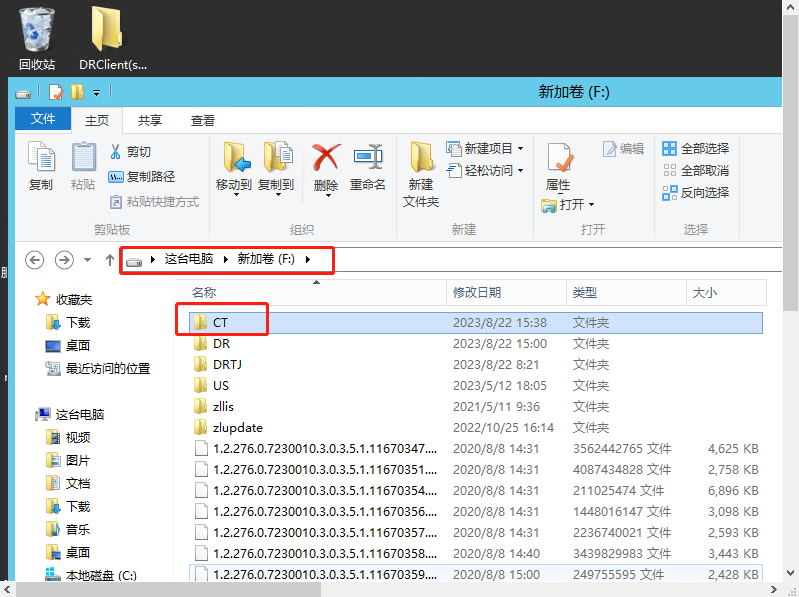Select the CT folder
Viewport: 799px width, 597px height.
(475, 322)
